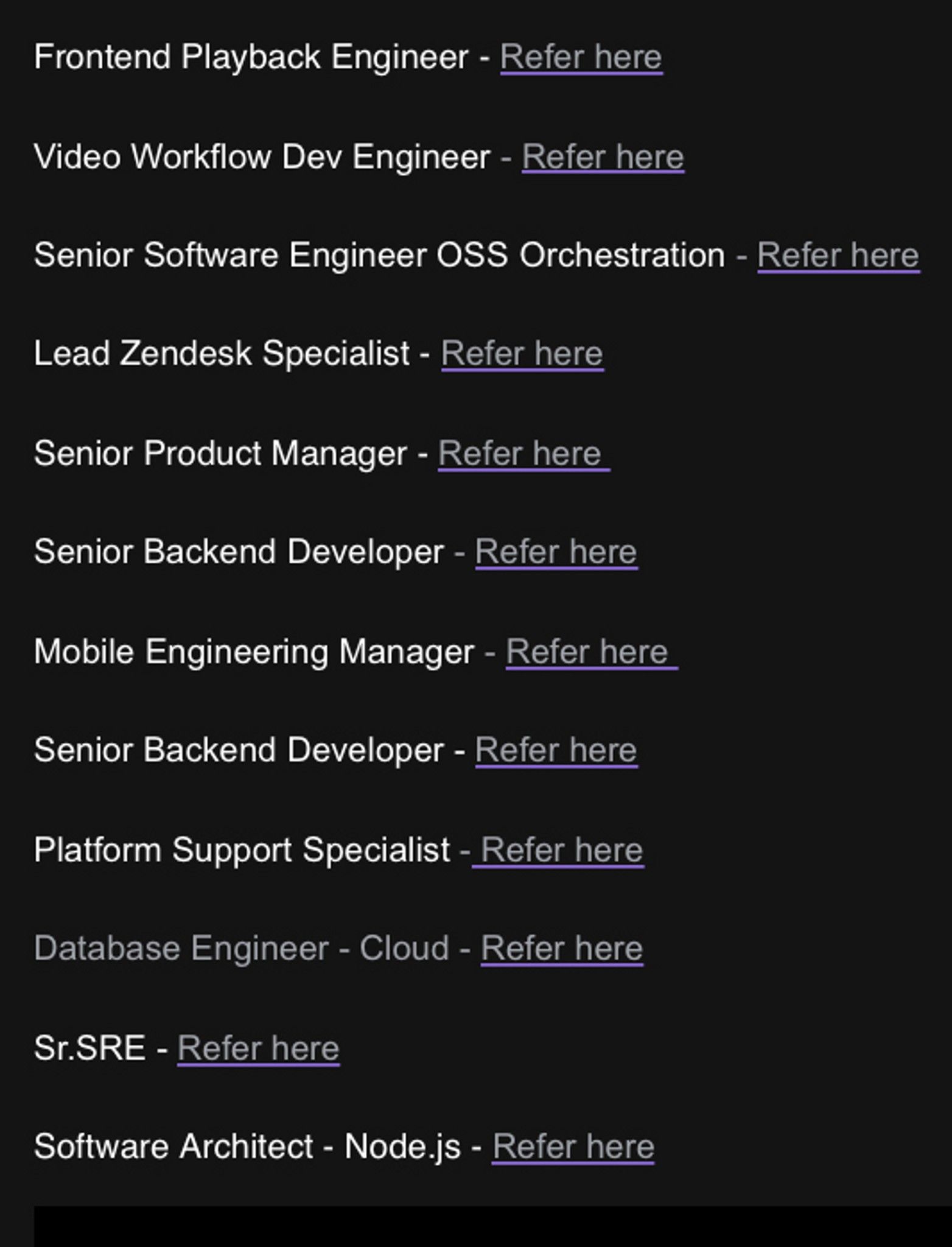The image size is (952, 1247).
Task: Click the Software Architect - Node.js title text
Action: [x=247, y=1147]
